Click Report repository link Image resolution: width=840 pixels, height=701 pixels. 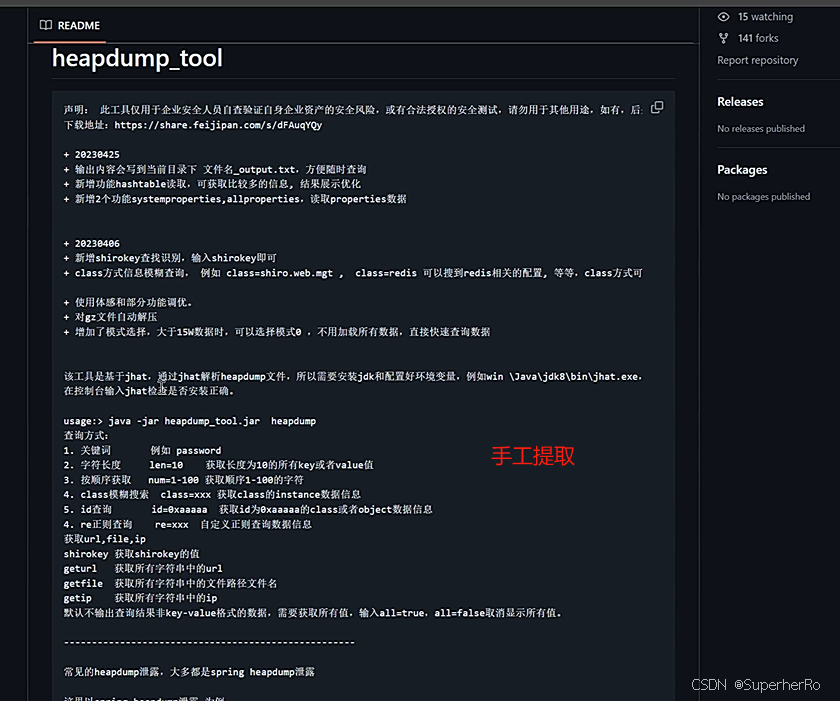[x=758, y=60]
